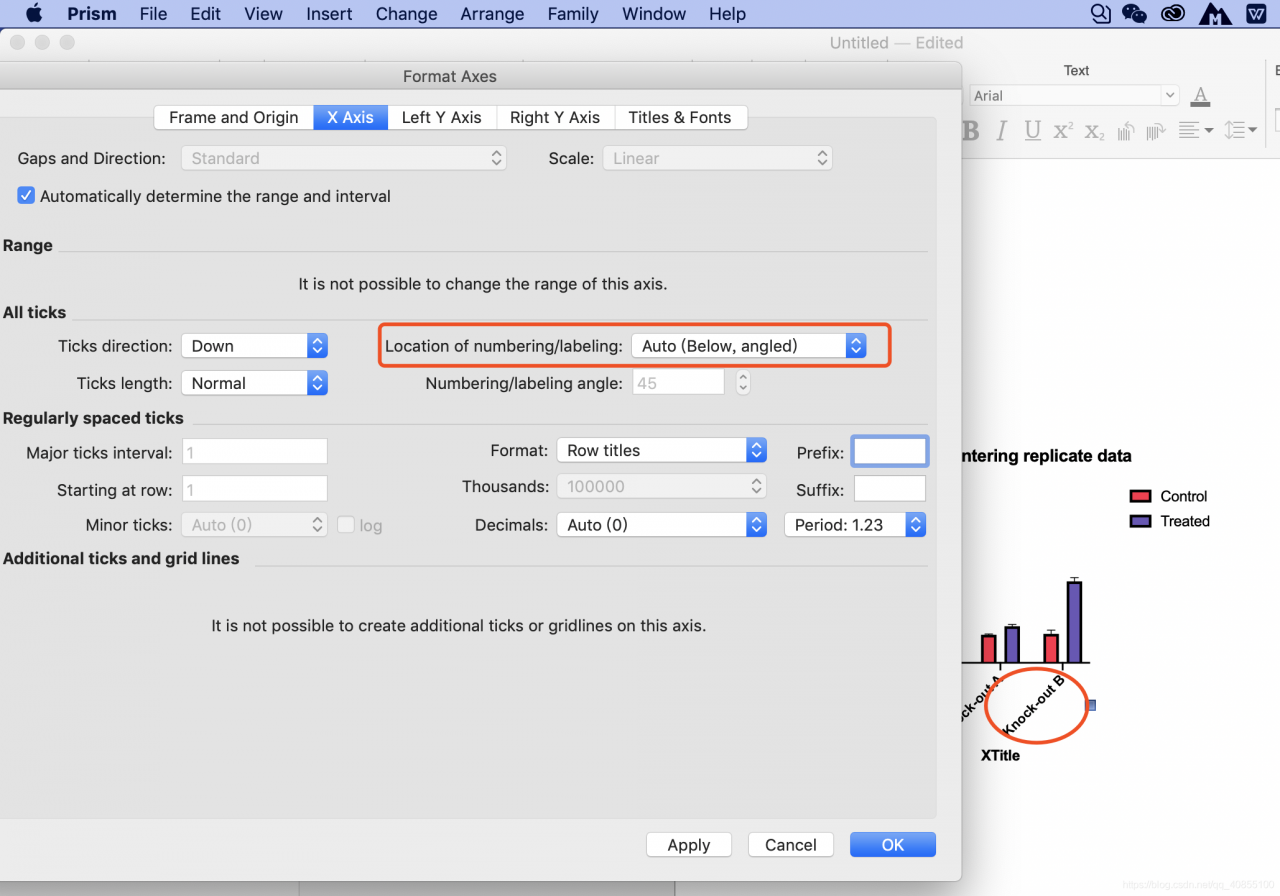This screenshot has width=1280, height=896.
Task: Click the mountain M menu bar icon
Action: click(1215, 14)
